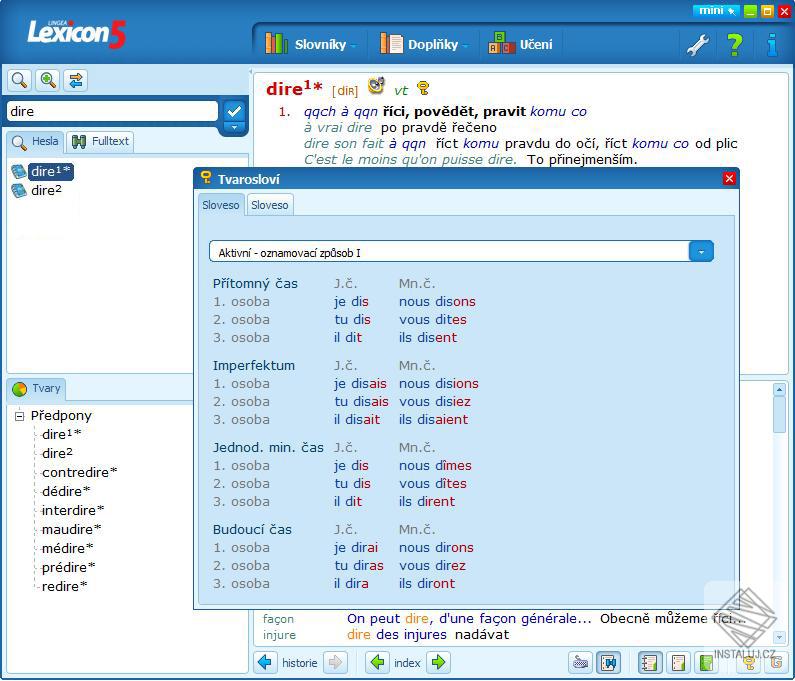Click the zoom-in magnifier with plus icon
The image size is (795, 681).
[x=48, y=80]
